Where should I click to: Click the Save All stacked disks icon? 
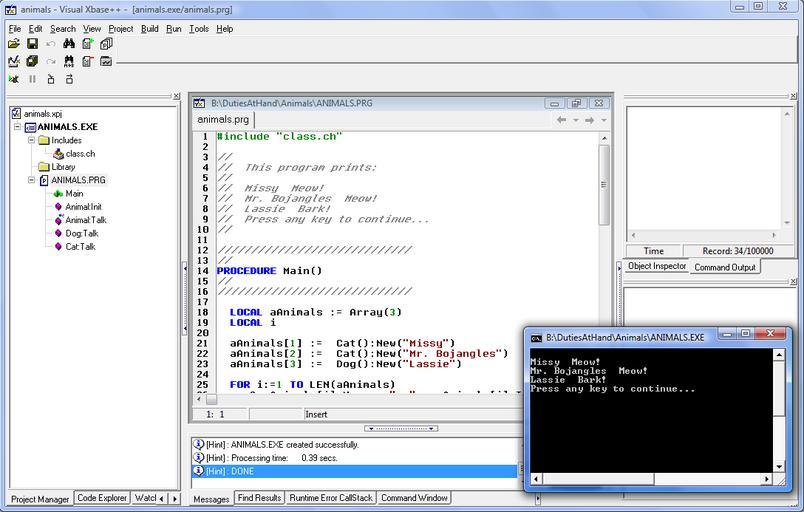[x=32, y=61]
